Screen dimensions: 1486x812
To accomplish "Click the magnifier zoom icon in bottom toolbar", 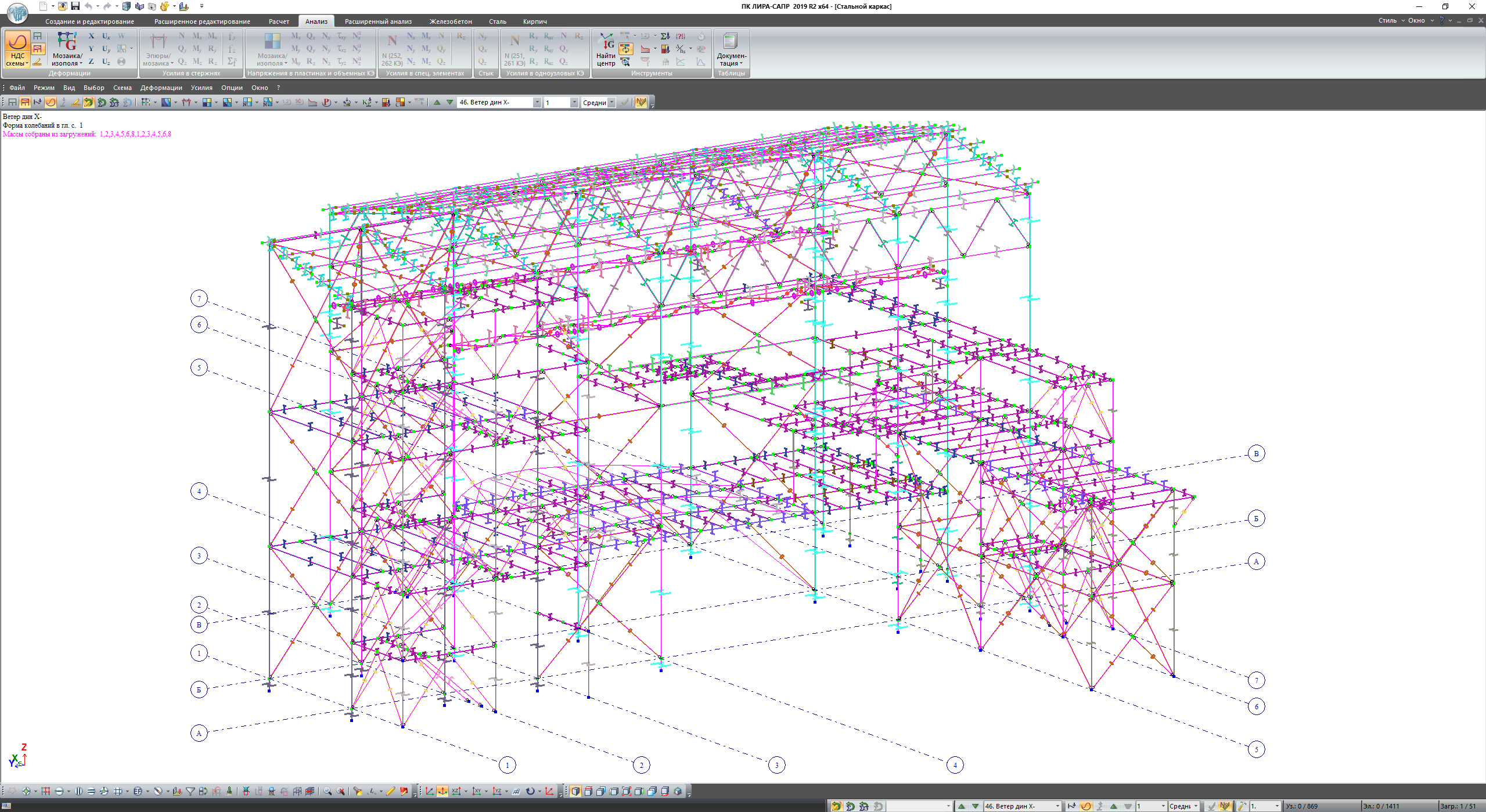I will tap(328, 791).
